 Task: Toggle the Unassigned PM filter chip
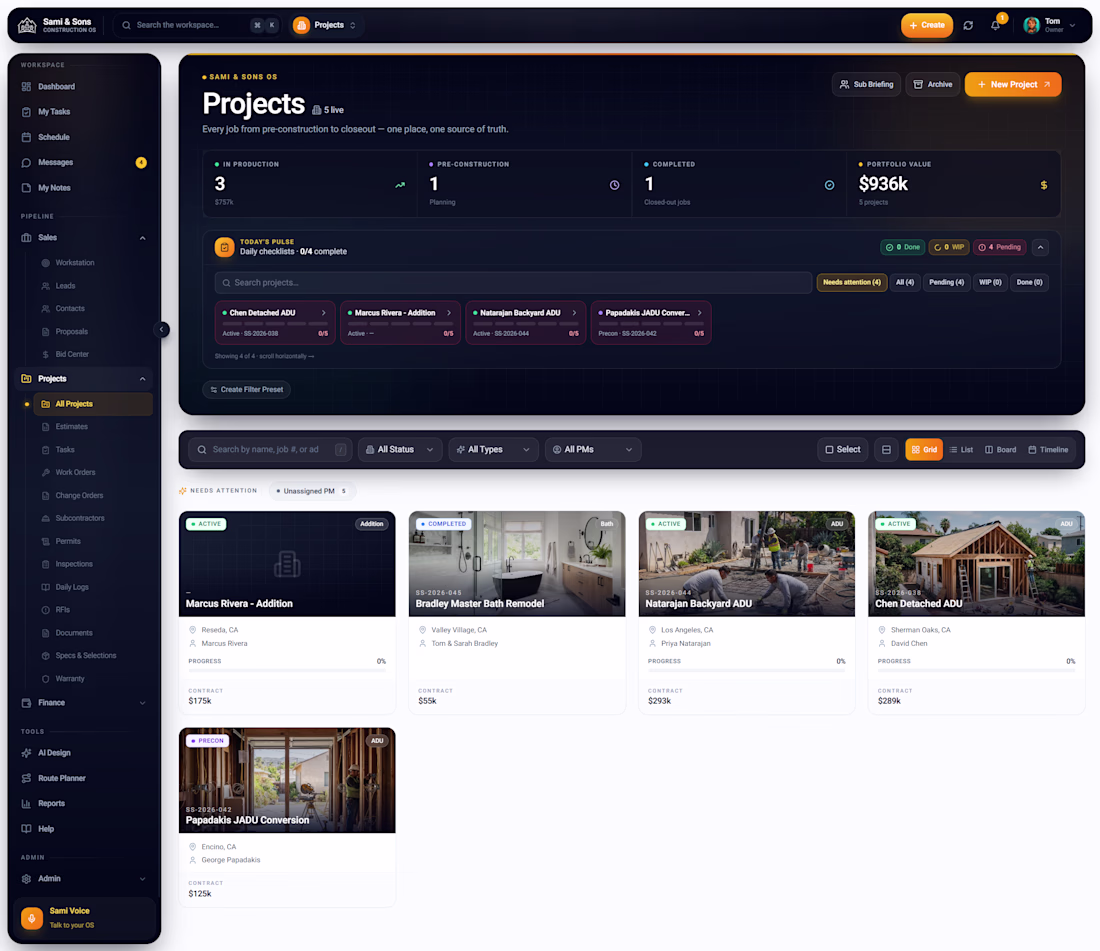311,491
